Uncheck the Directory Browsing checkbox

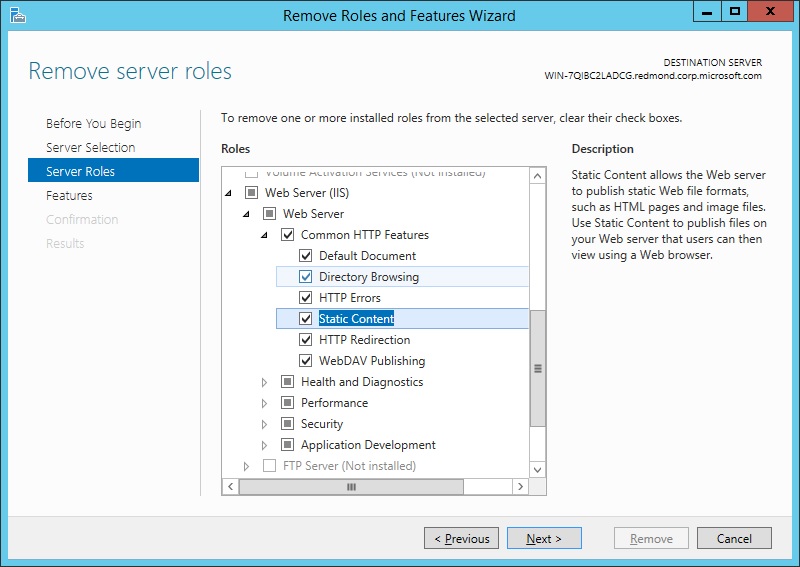tap(305, 276)
